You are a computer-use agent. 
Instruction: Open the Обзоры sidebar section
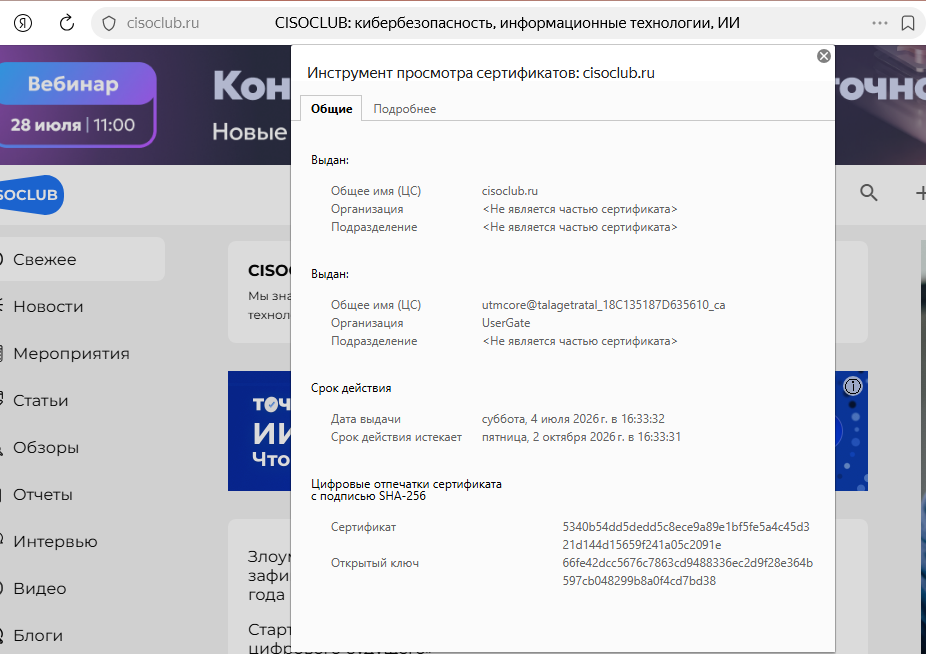coord(45,447)
